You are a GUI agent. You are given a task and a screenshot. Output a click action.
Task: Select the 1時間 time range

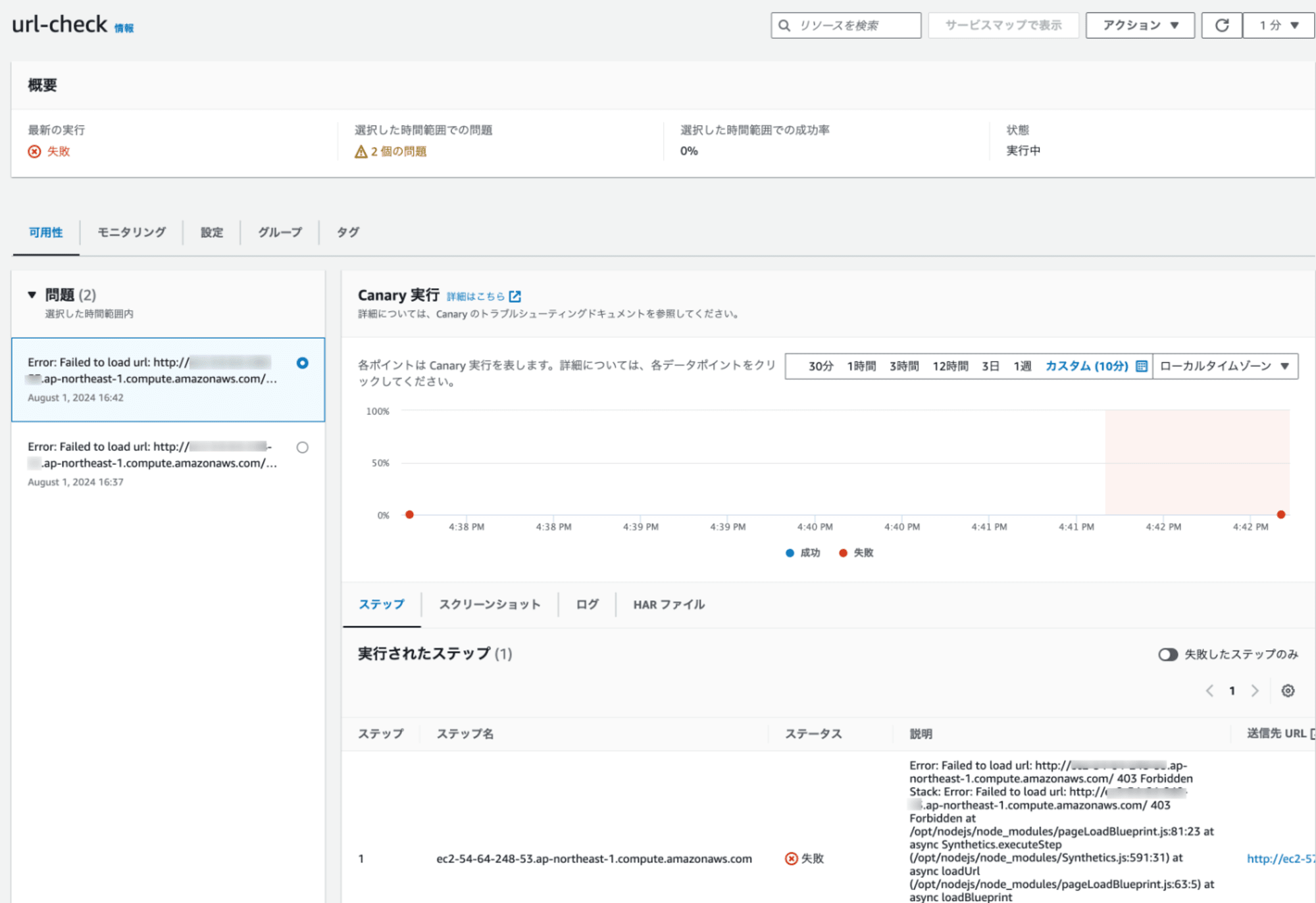[861, 366]
